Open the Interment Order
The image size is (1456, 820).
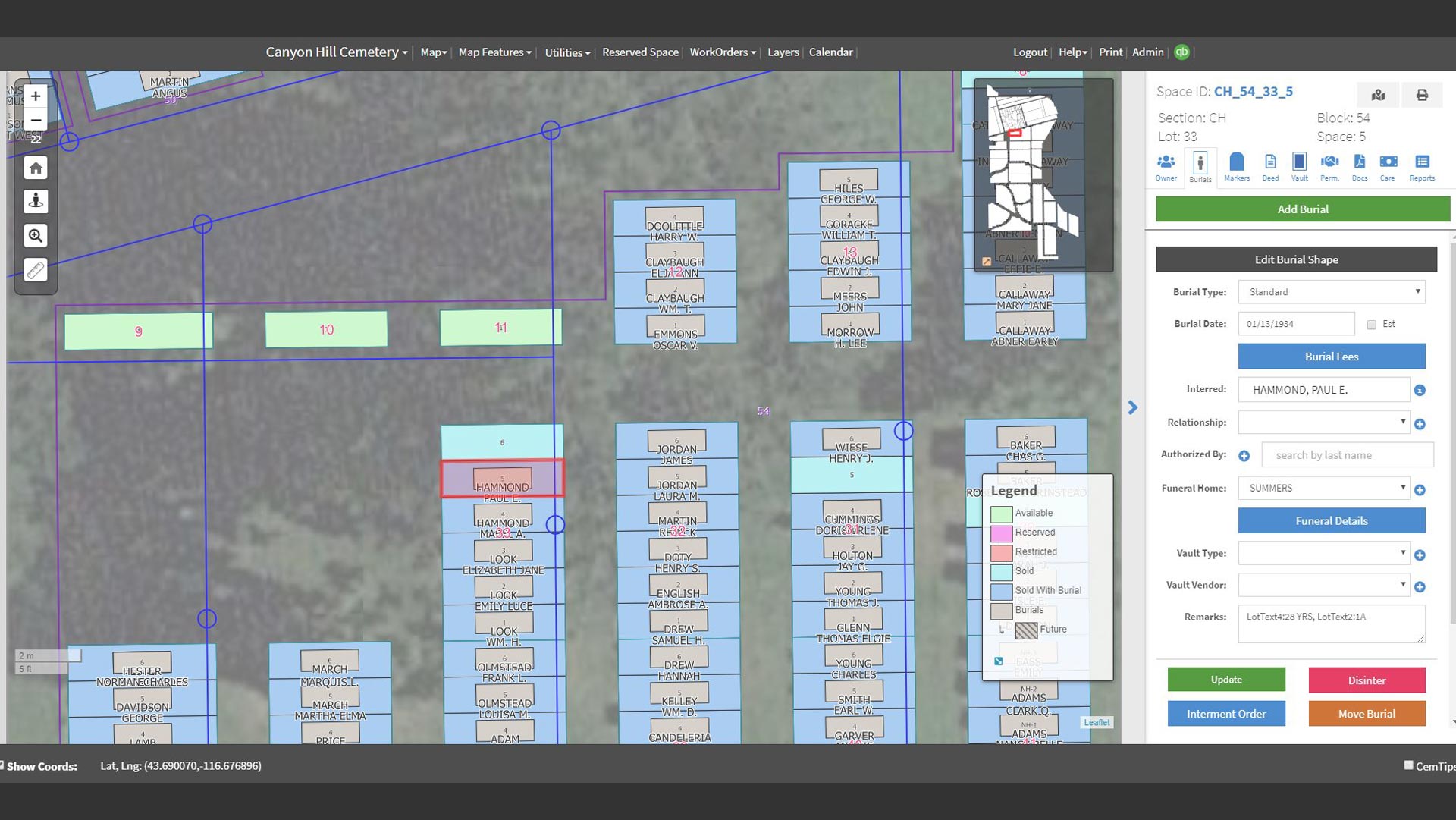[1226, 714]
